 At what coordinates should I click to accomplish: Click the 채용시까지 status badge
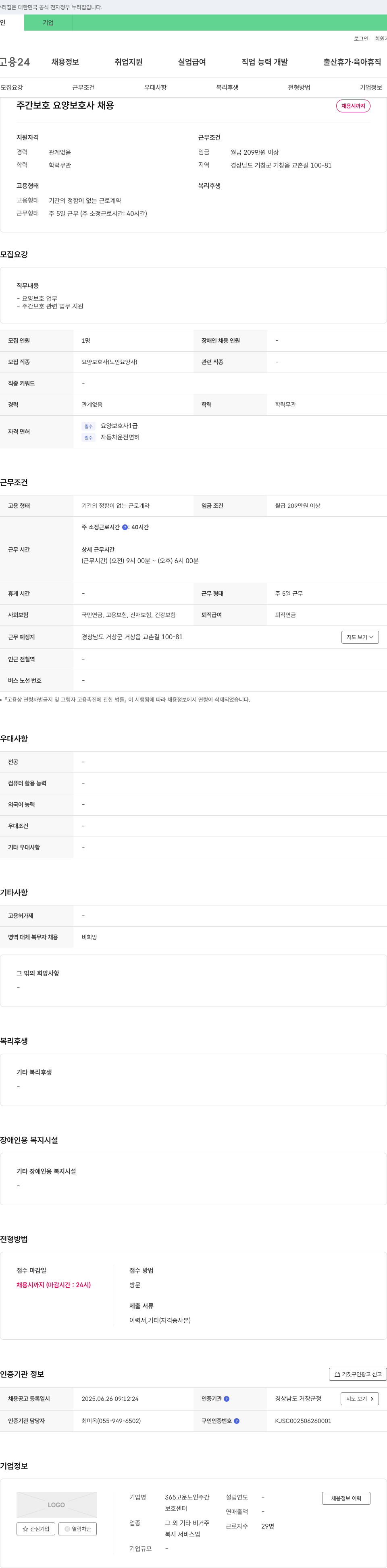click(354, 106)
